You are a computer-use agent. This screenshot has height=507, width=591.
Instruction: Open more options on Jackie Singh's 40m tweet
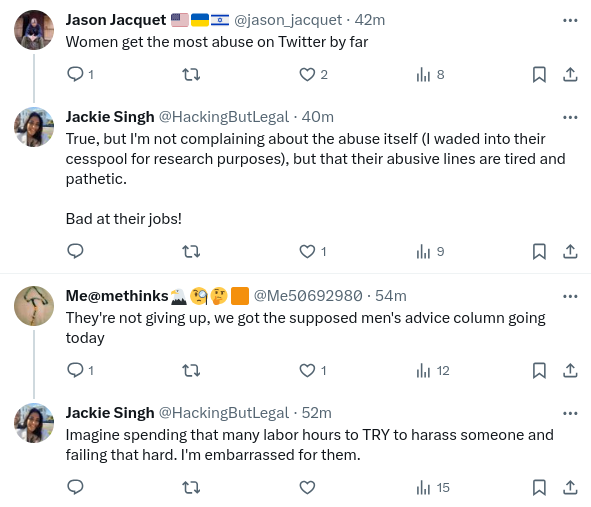point(570,117)
